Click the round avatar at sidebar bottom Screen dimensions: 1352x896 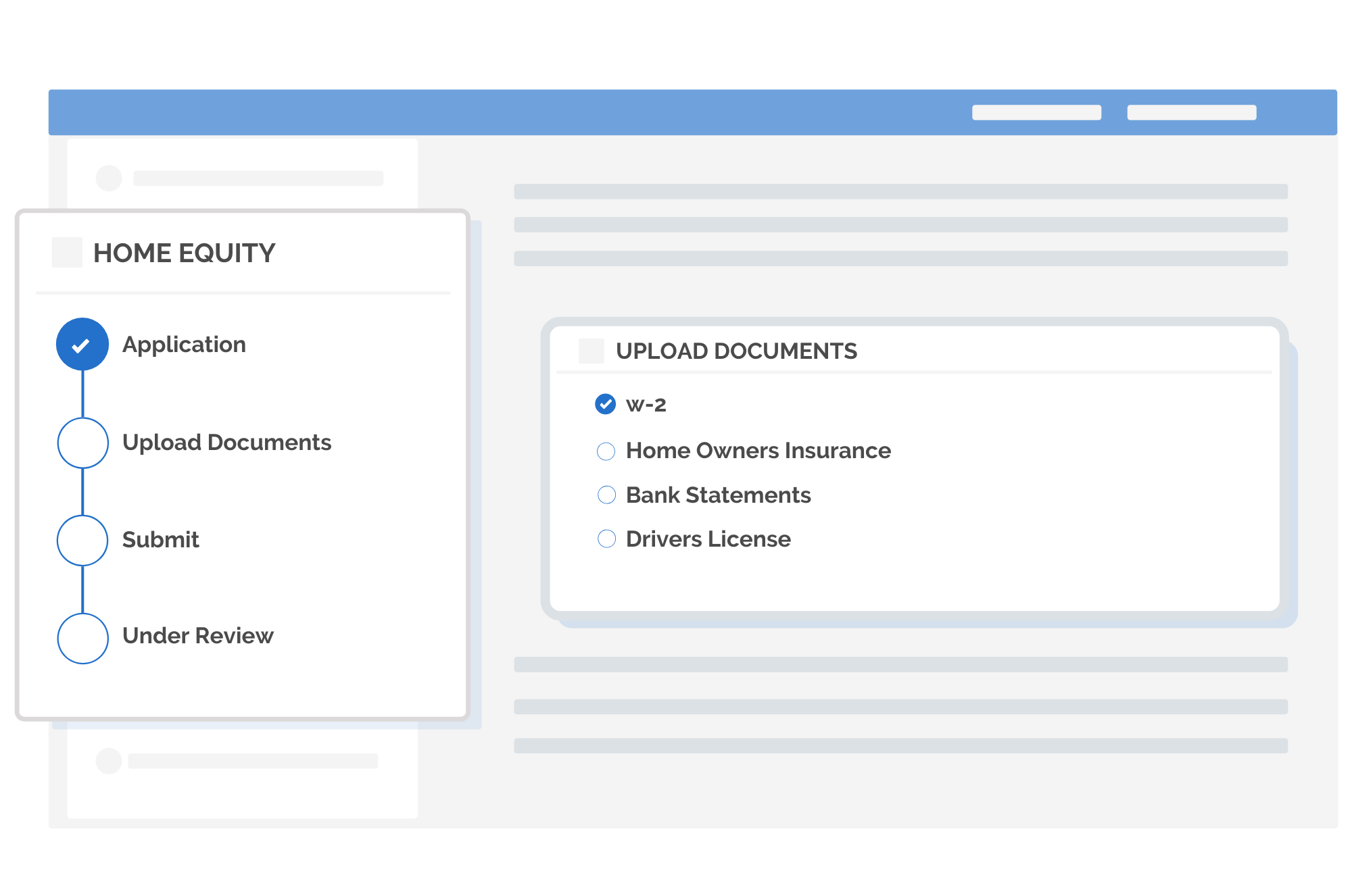109,761
